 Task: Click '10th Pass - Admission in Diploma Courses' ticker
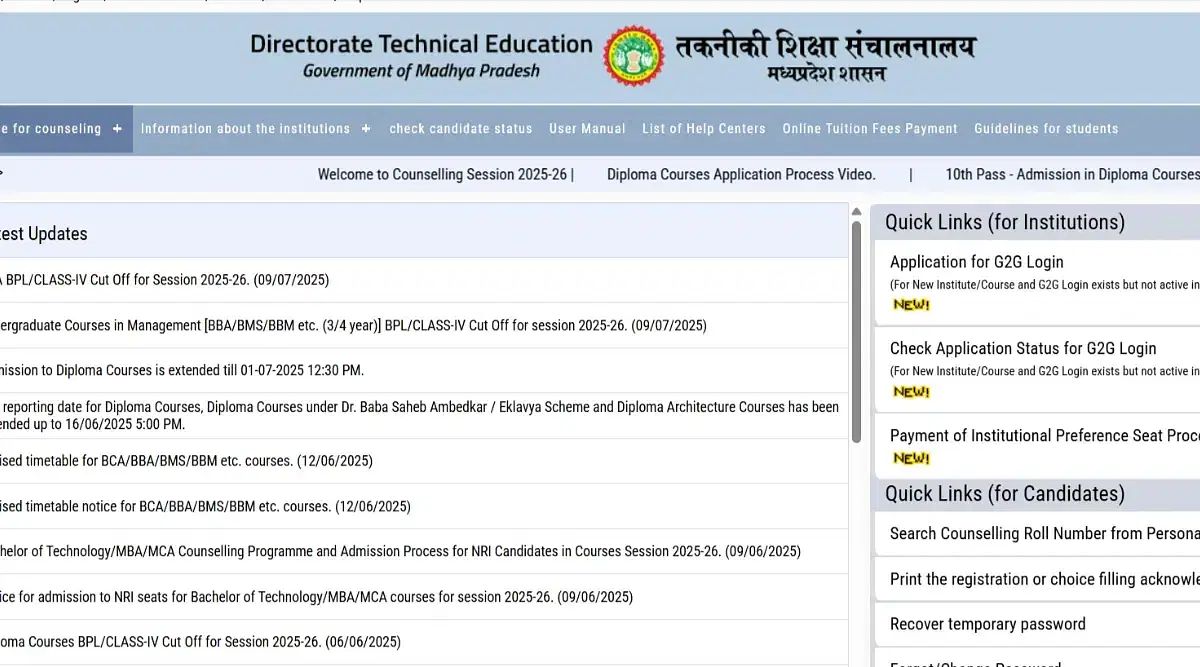pos(1072,174)
